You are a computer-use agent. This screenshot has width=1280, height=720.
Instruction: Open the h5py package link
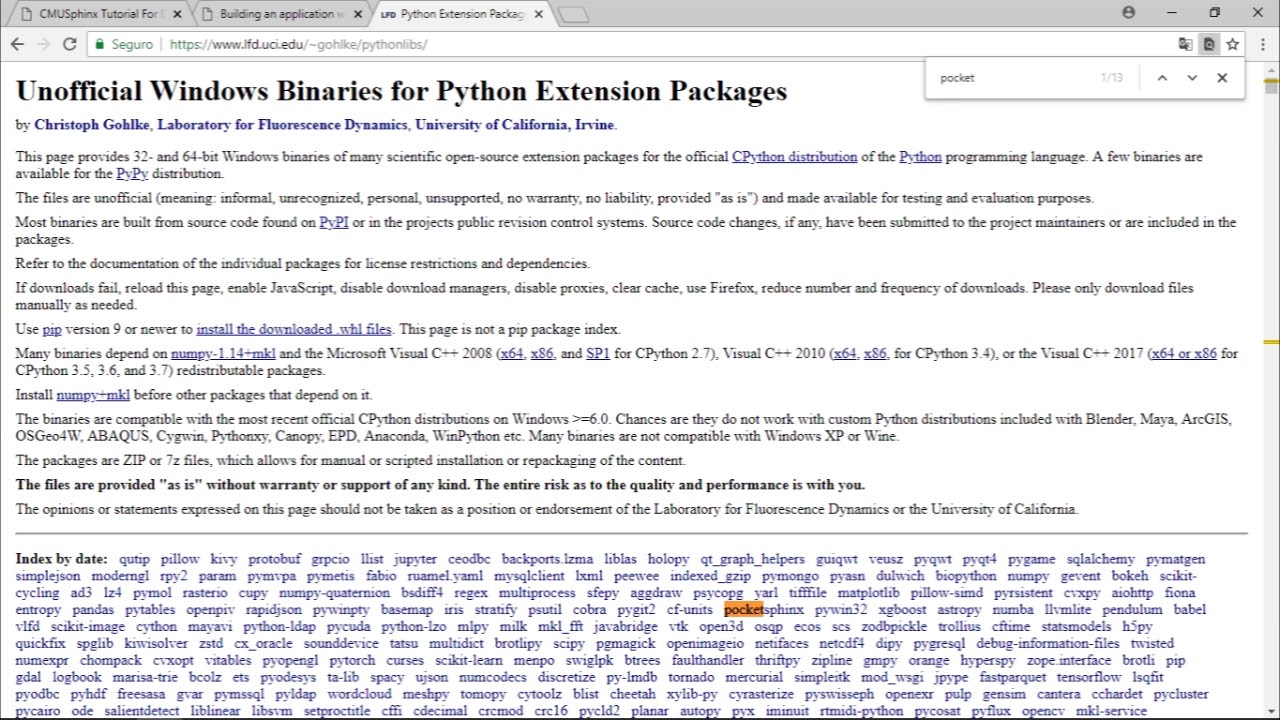1137,627
